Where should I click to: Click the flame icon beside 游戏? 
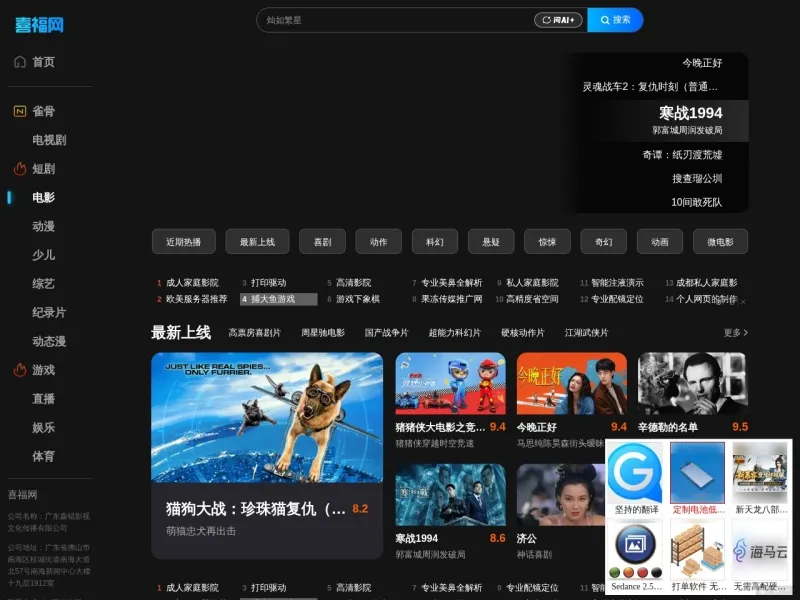tap(20, 369)
